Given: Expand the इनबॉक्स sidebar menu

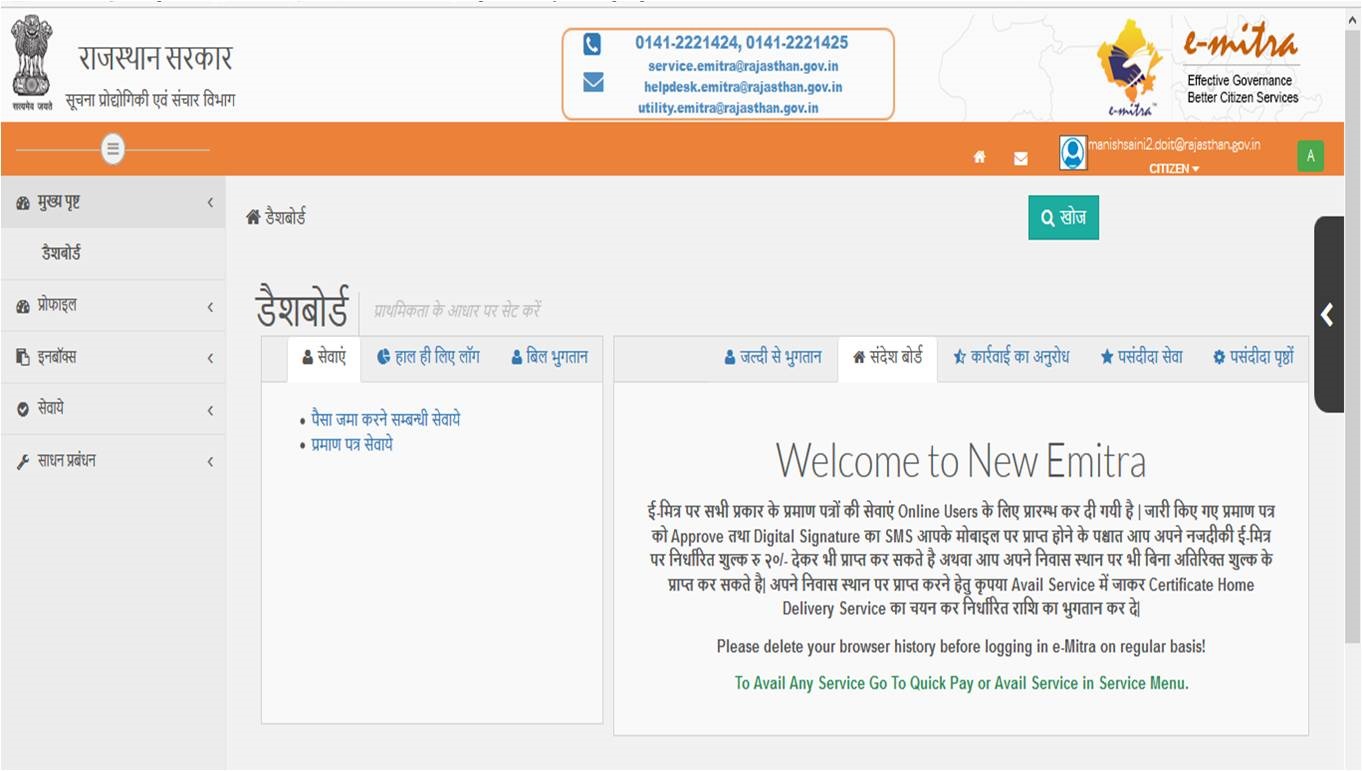Looking at the screenshot, I should pos(112,357).
